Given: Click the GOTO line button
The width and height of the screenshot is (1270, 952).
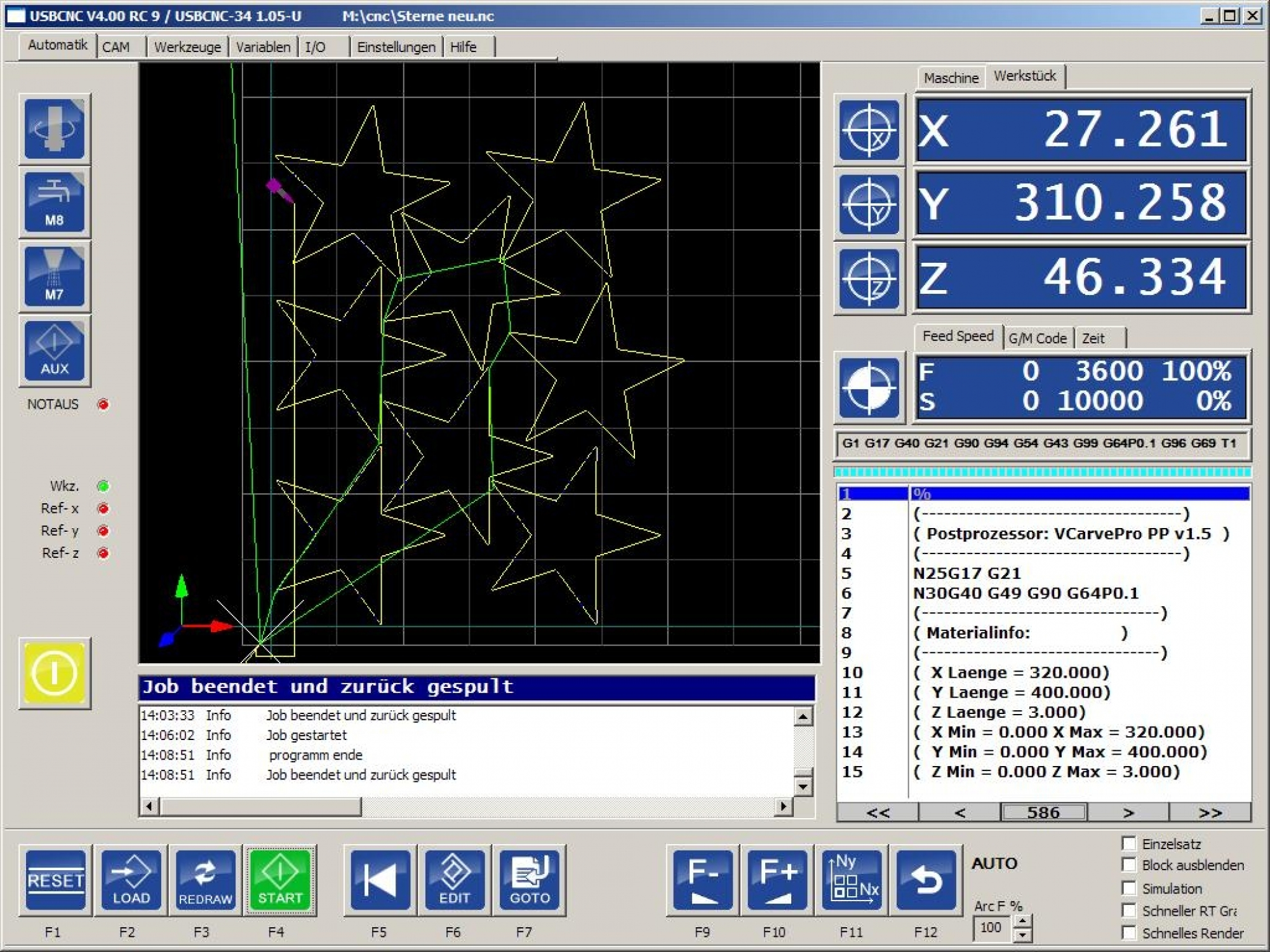Looking at the screenshot, I should [x=529, y=880].
